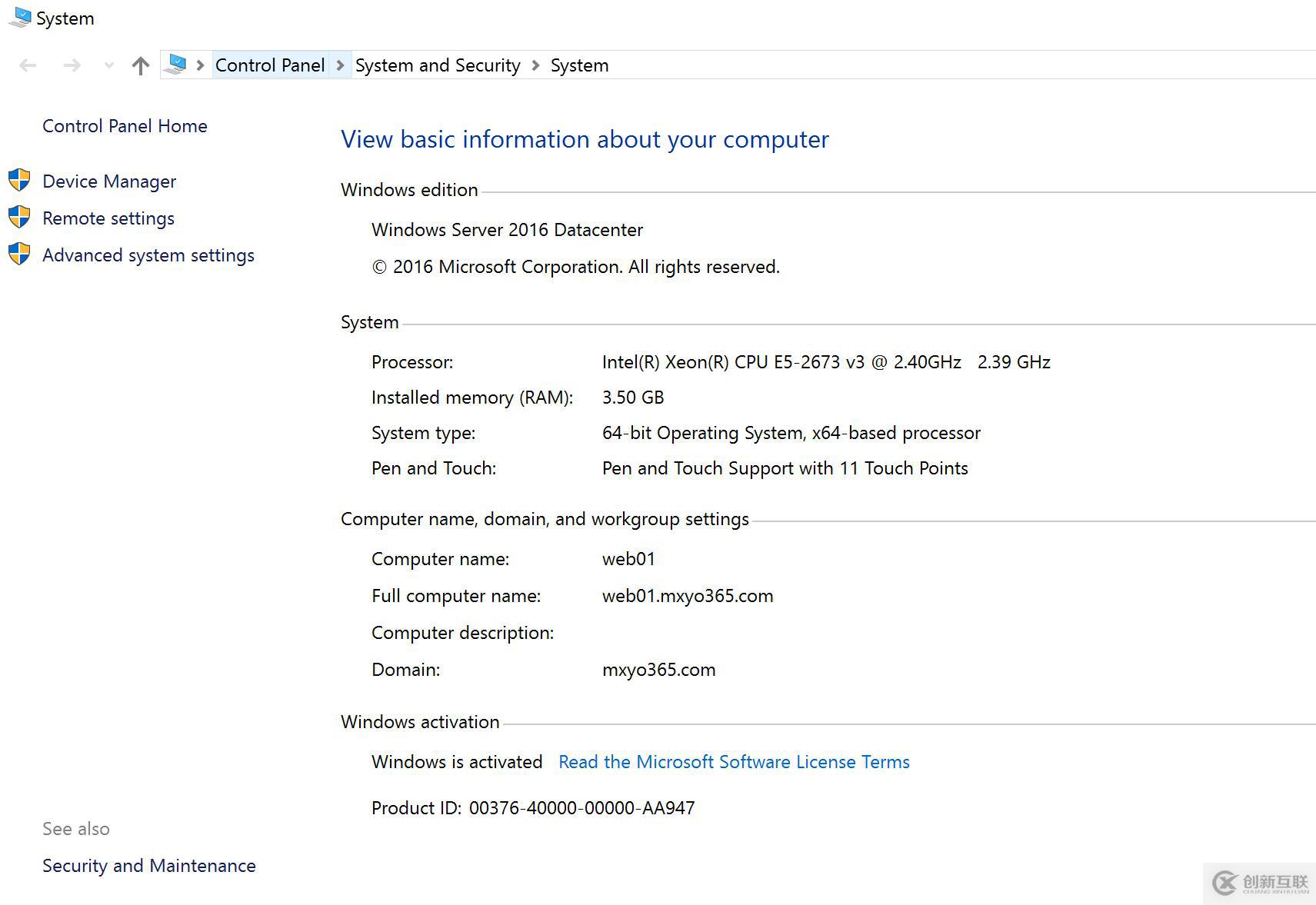
Task: Click the Forward navigation arrow
Action: pyautogui.click(x=72, y=66)
